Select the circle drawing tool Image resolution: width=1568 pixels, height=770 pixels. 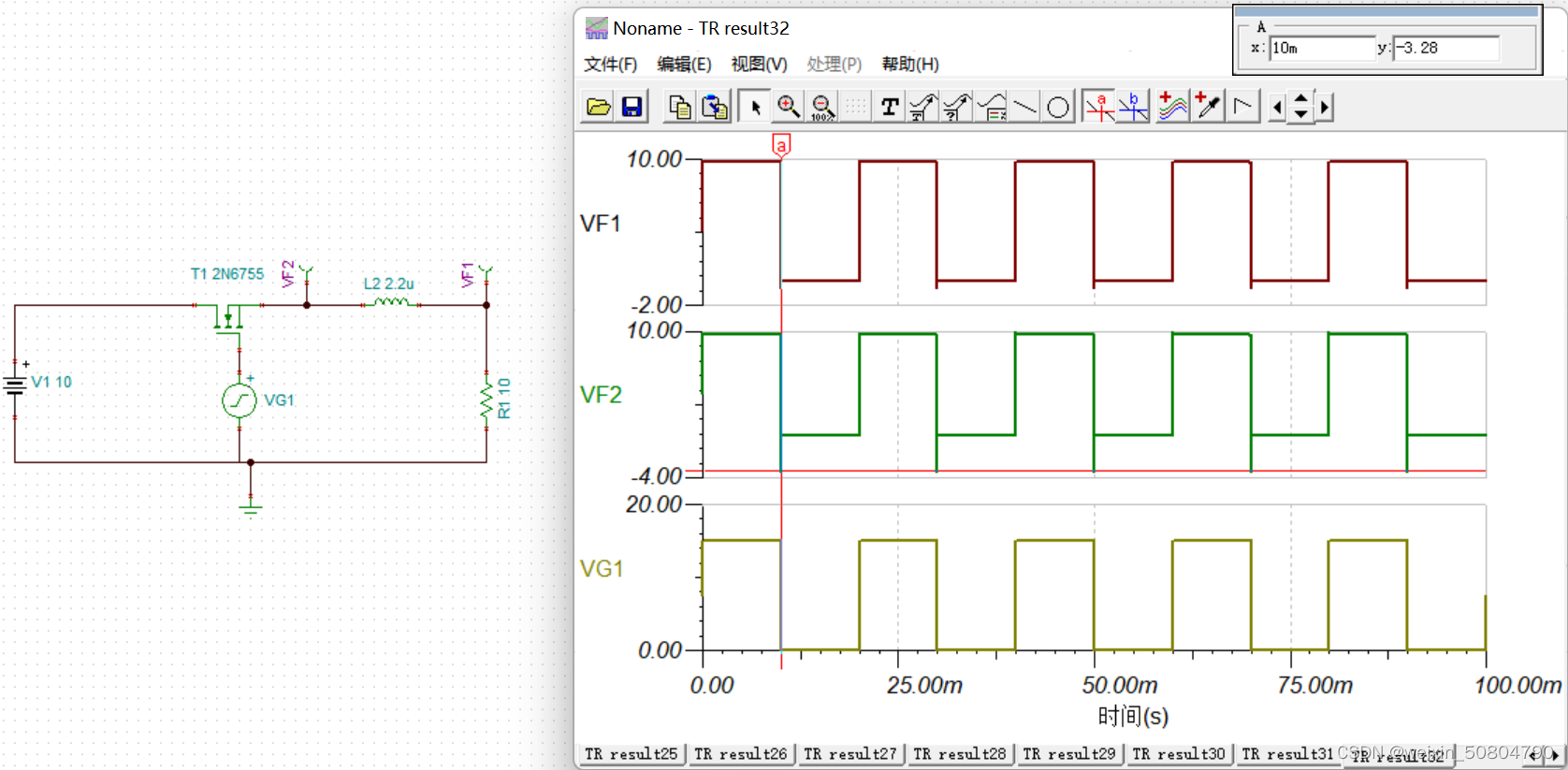(1058, 107)
